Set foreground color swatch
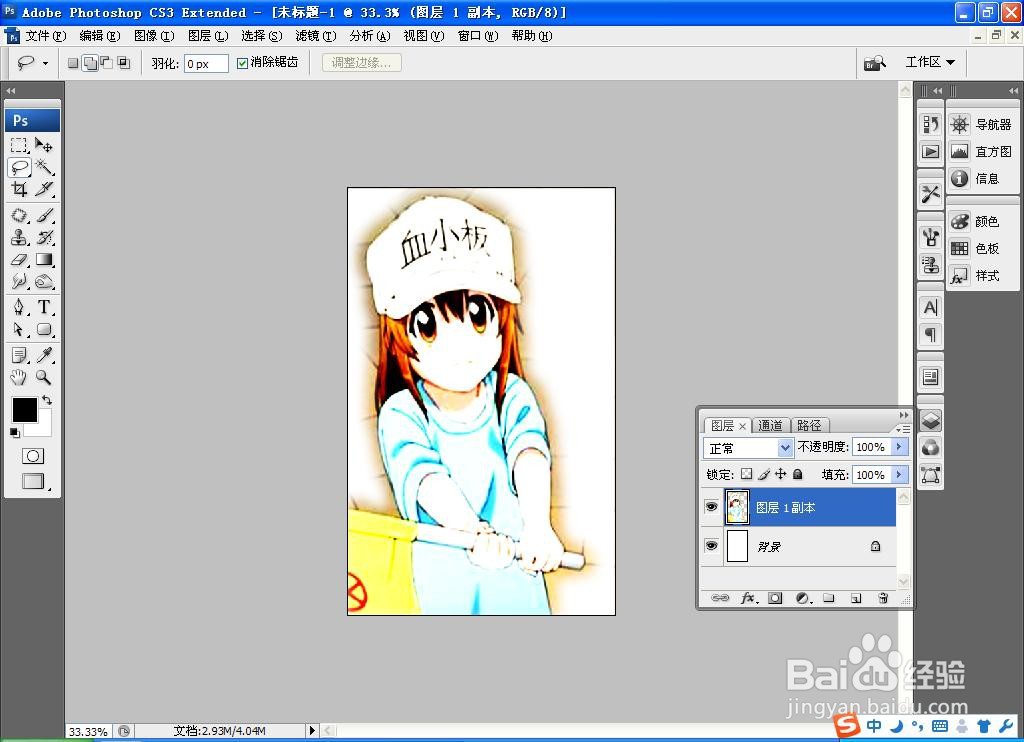Screen dimensions: 1024x742 pyautogui.click(x=25, y=410)
